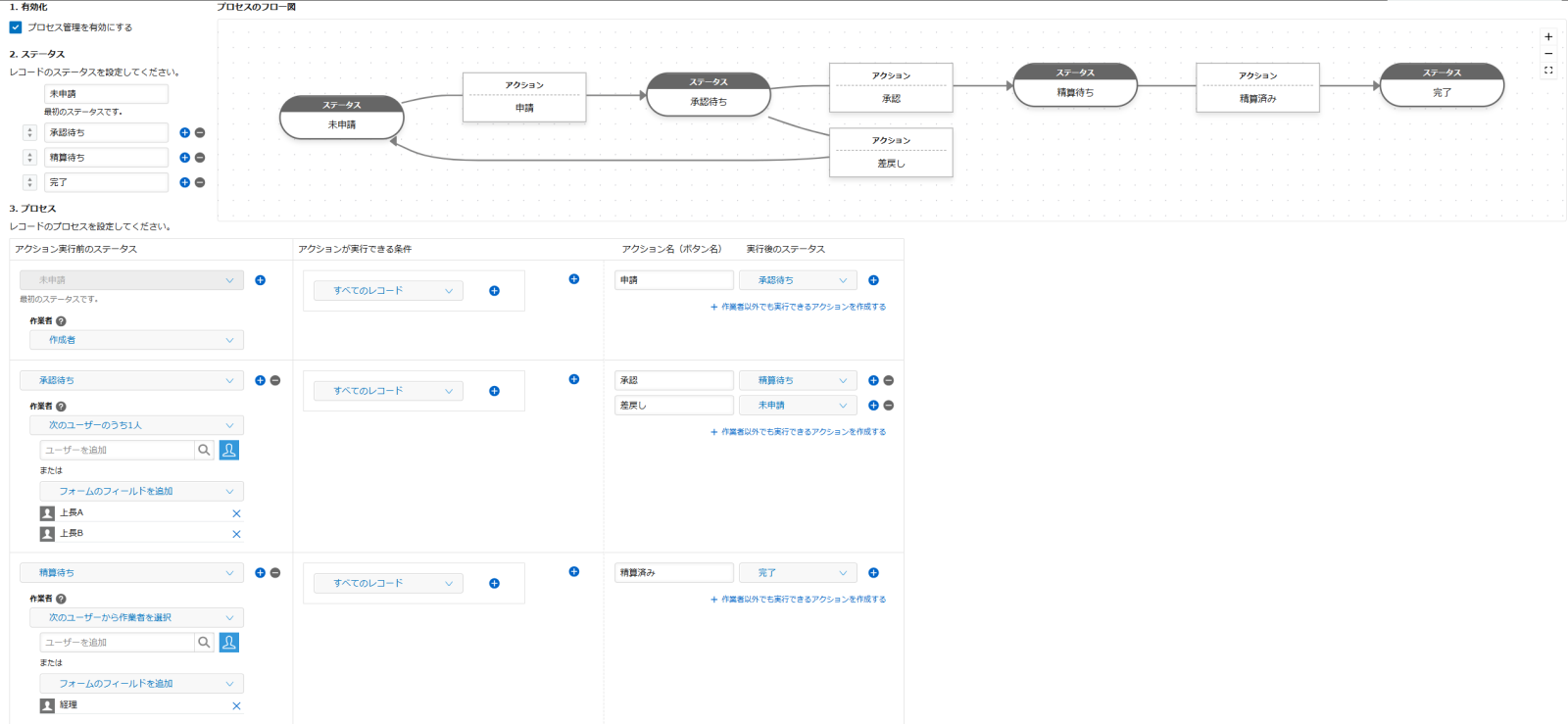The image size is (1568, 724).
Task: Click the 承認 action name field
Action: click(x=673, y=380)
